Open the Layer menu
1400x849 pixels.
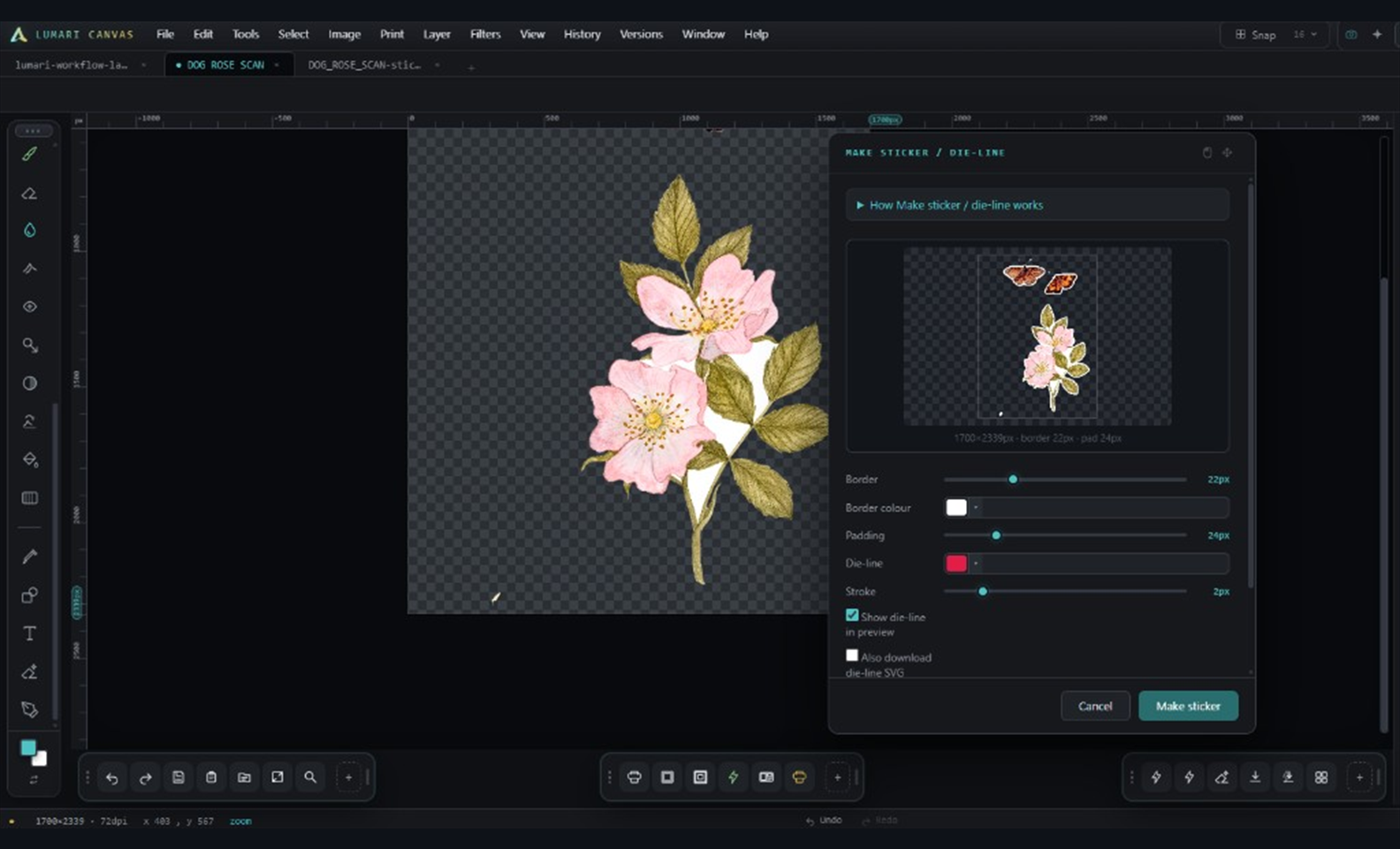coord(437,34)
